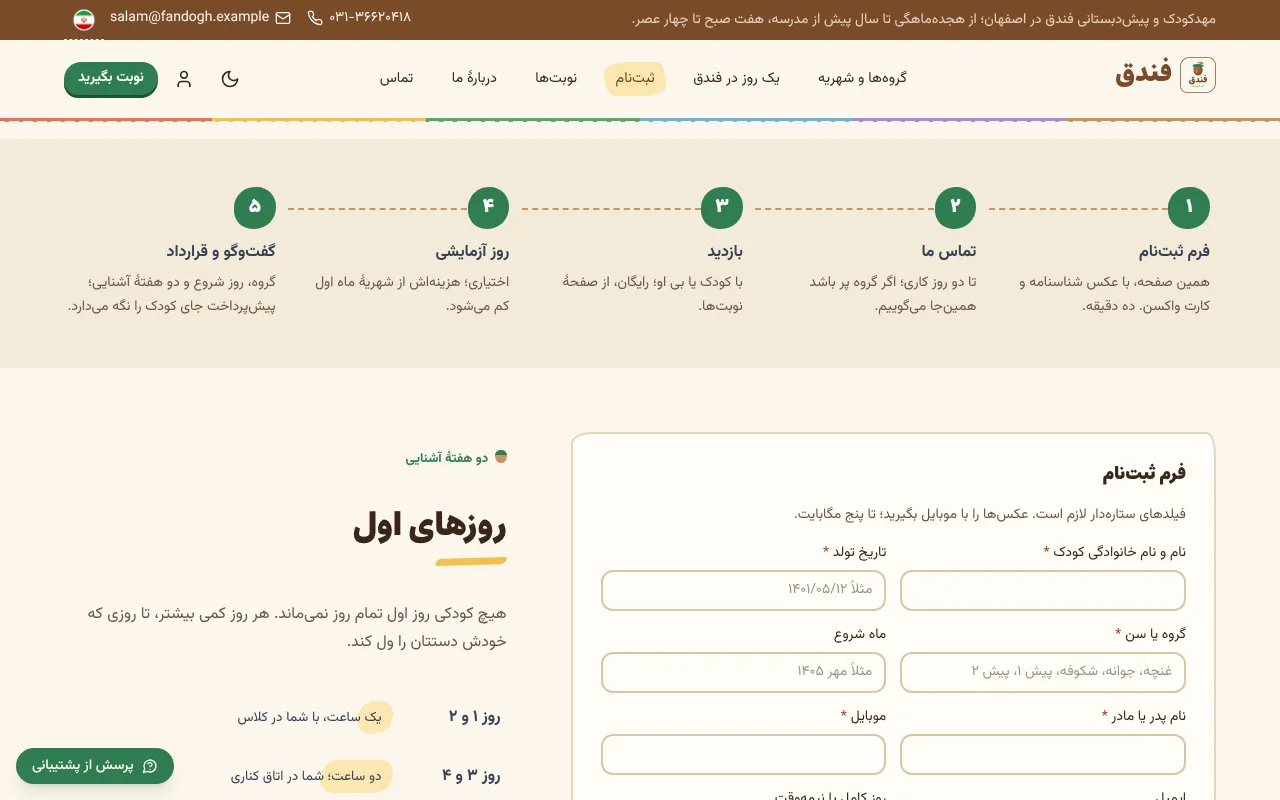
Task: Click the Fandogh acorn logo icon
Action: pyautogui.click(x=1198, y=76)
